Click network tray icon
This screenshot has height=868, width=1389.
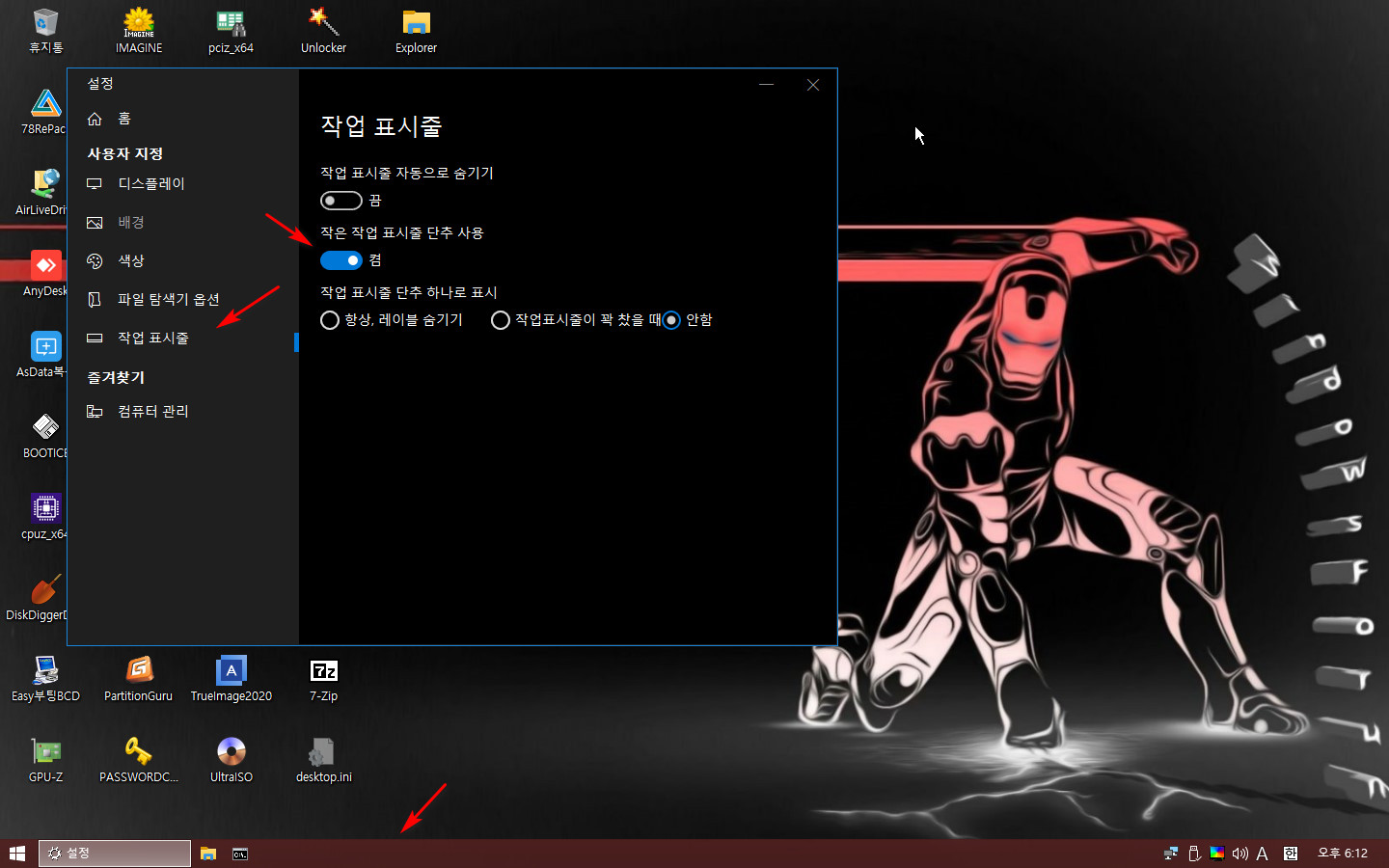tap(1171, 854)
